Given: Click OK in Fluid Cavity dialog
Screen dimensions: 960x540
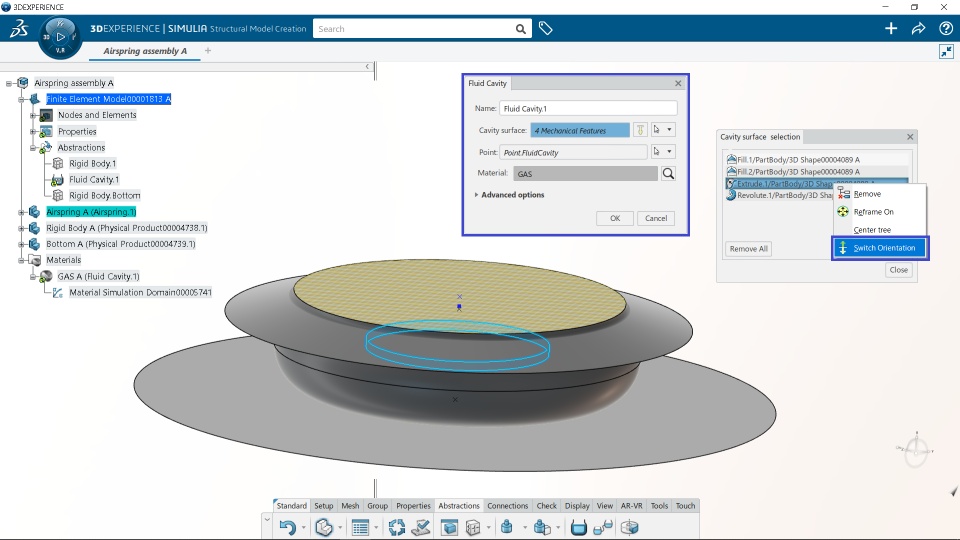Looking at the screenshot, I should 615,218.
